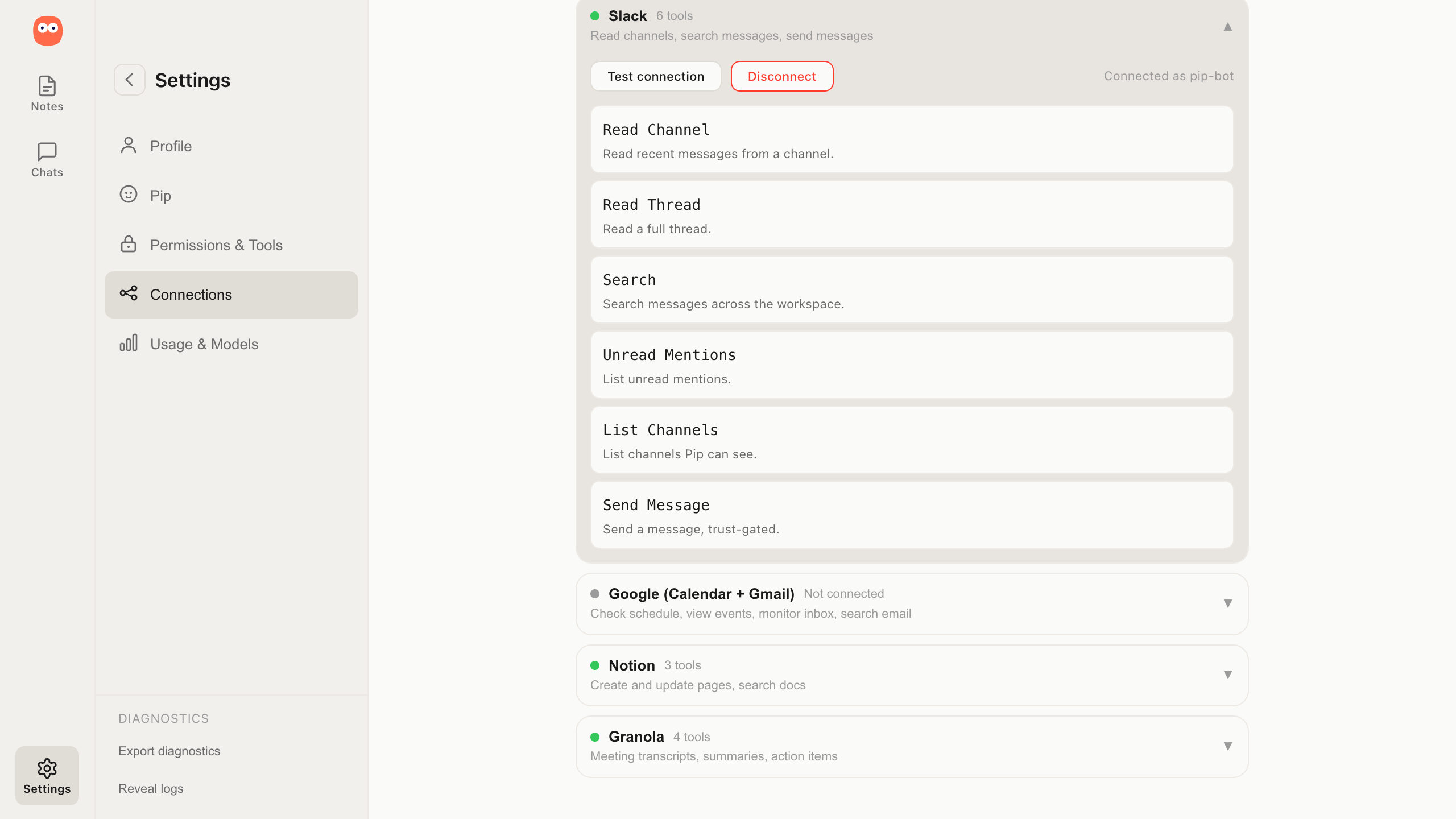Click Reveal logs
This screenshot has width=1456, height=819.
point(151,789)
